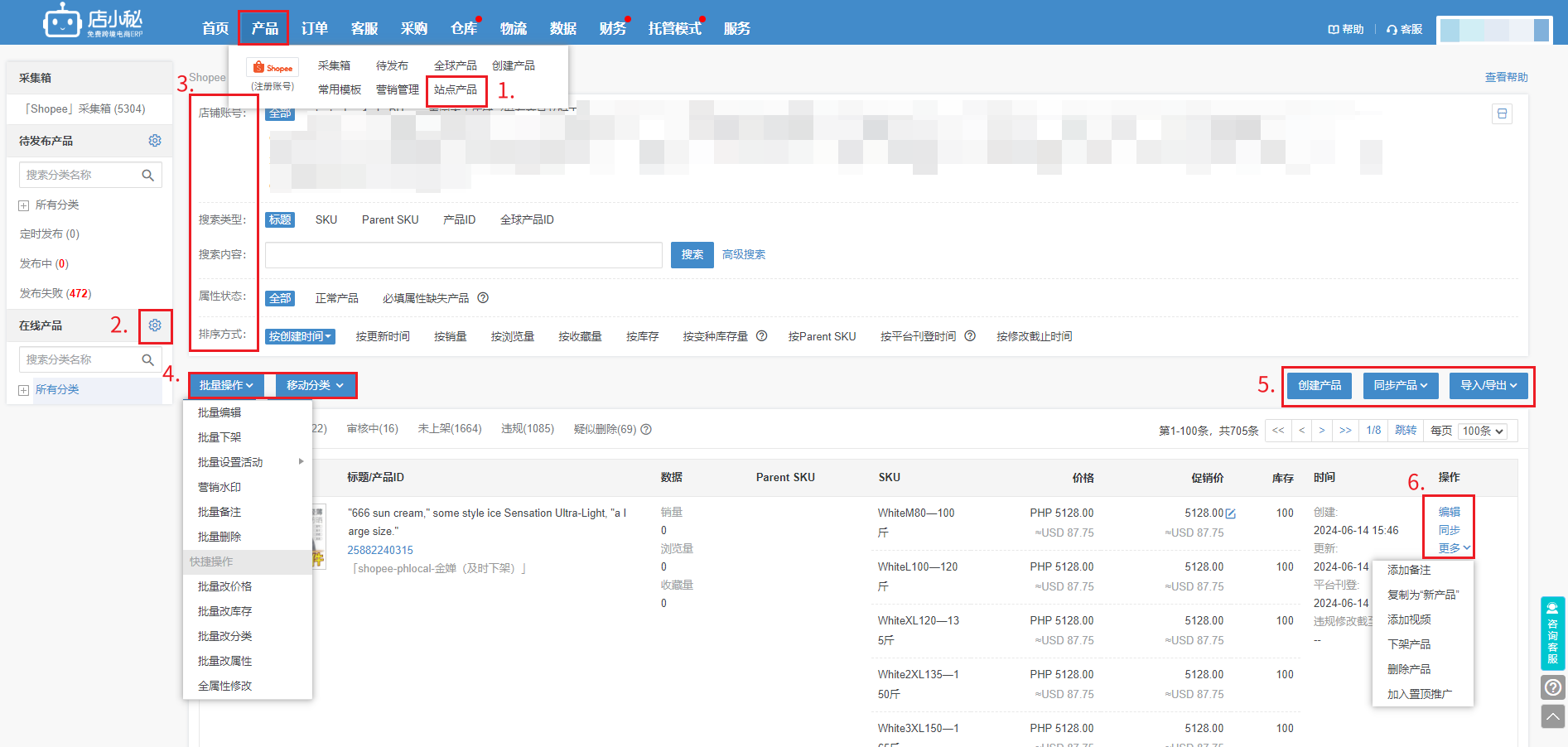The height and width of the screenshot is (747, 1568).
Task: Open 客服 headset link in header
Action: (1405, 29)
